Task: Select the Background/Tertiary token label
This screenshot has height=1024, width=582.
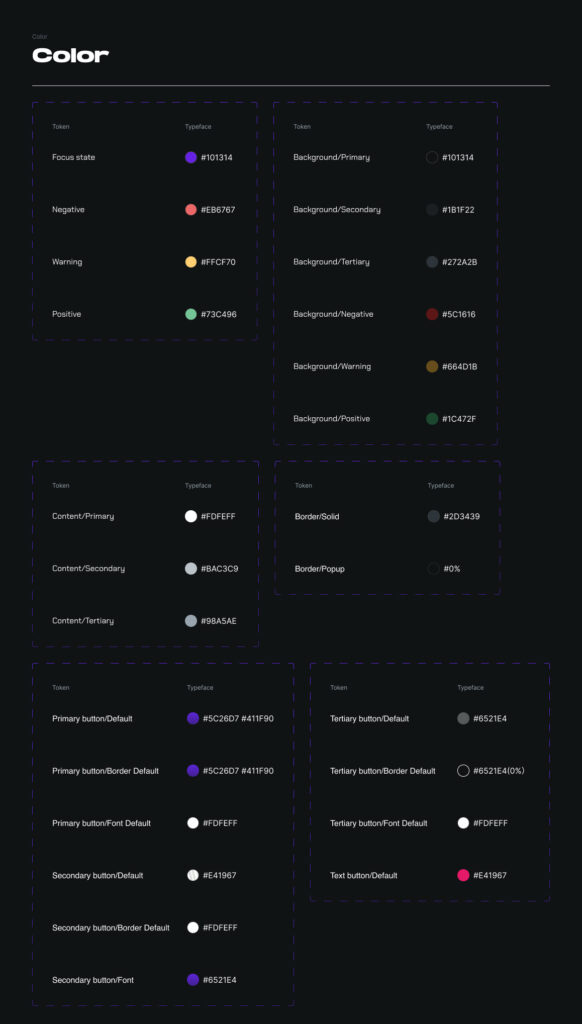Action: tap(331, 262)
